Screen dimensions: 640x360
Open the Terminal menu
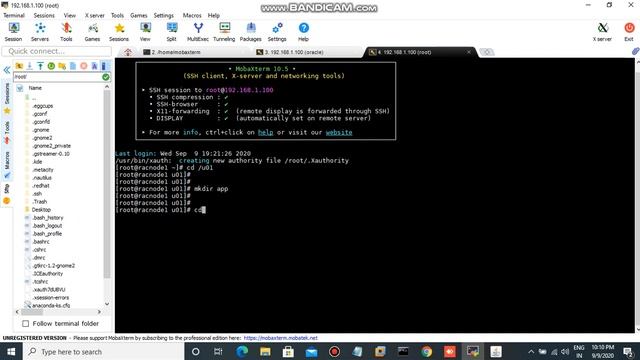click(x=14, y=15)
